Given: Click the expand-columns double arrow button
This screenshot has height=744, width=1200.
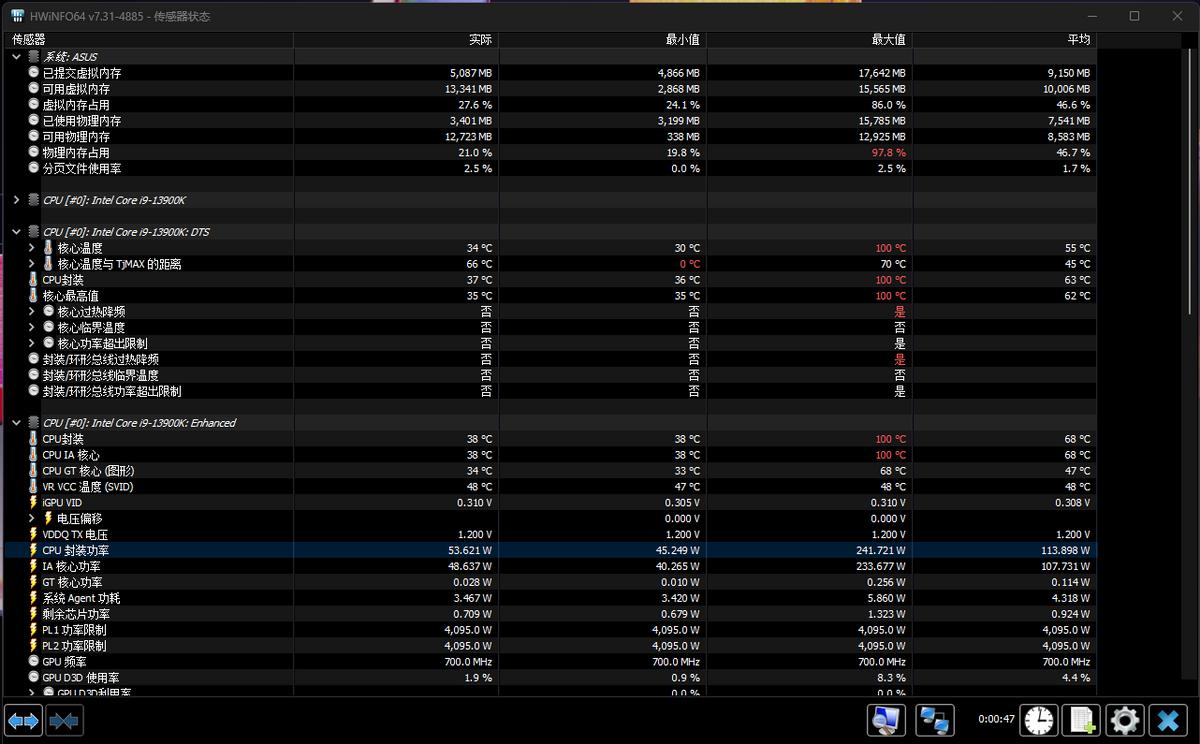Looking at the screenshot, I should coord(23,719).
